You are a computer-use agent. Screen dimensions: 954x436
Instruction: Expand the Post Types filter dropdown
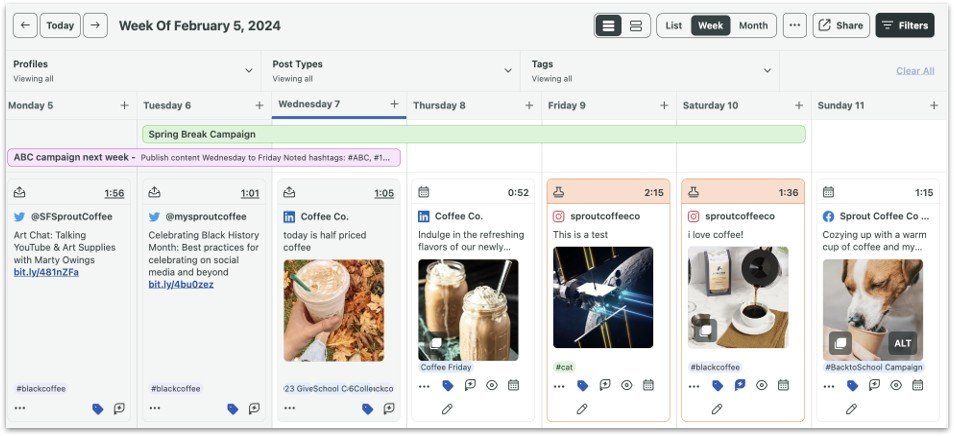click(508, 70)
